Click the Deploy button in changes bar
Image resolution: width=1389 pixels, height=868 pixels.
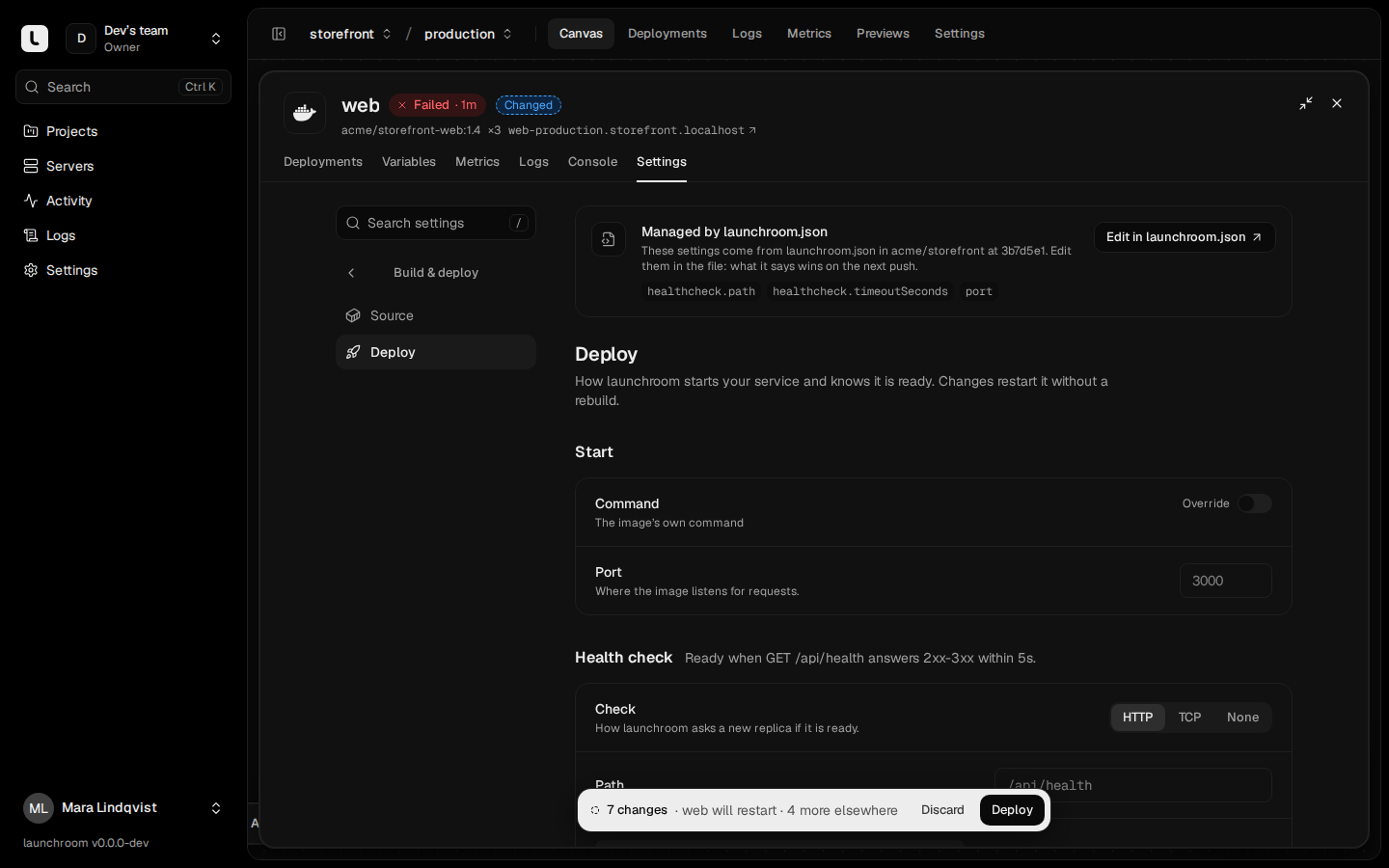point(1012,810)
